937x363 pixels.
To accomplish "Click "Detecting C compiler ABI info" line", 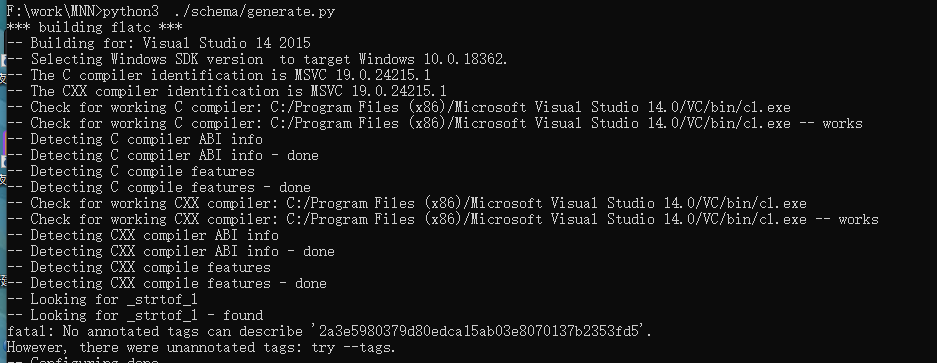I will [x=134, y=139].
